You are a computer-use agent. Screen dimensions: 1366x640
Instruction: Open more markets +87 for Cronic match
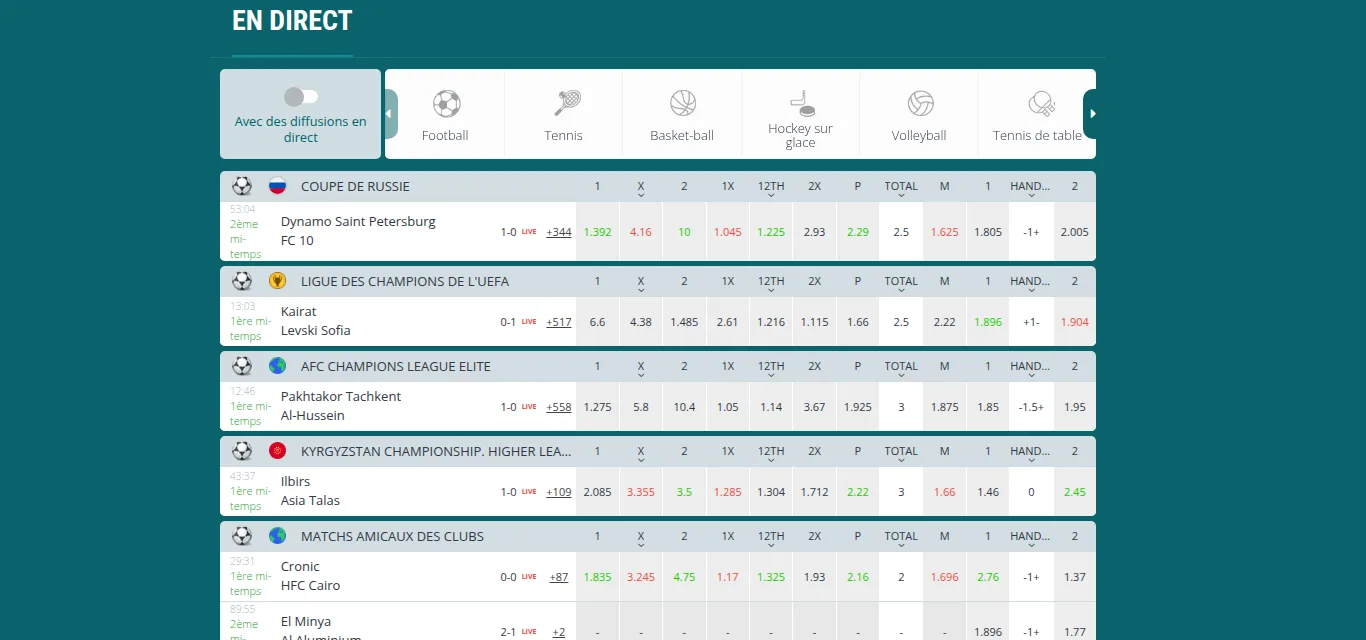pos(559,577)
